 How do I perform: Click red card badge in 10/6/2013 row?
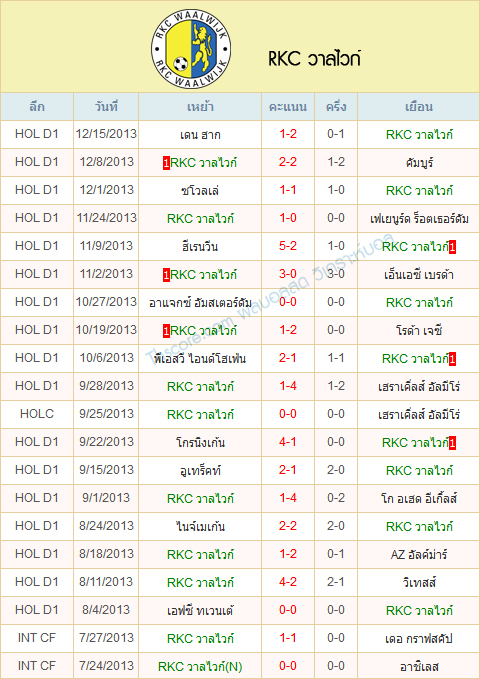(452, 359)
